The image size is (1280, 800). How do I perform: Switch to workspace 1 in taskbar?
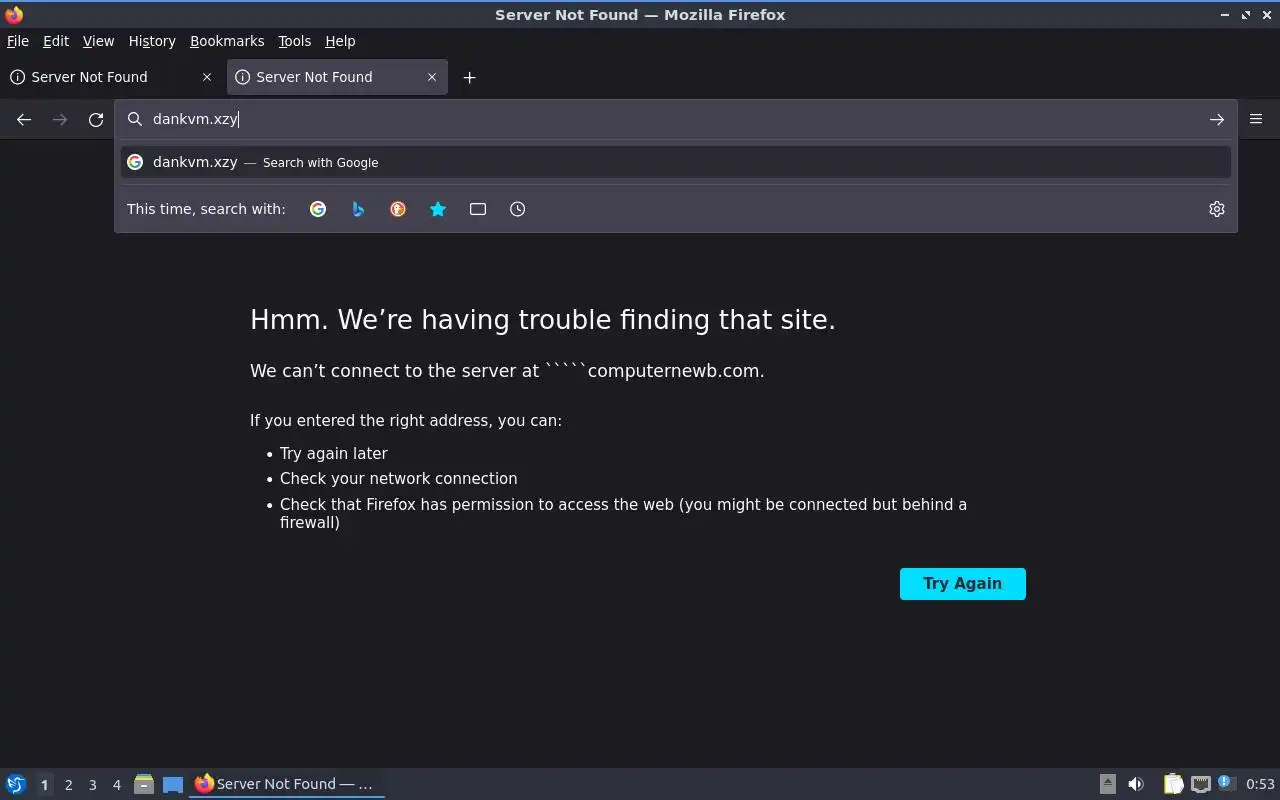pyautogui.click(x=44, y=785)
